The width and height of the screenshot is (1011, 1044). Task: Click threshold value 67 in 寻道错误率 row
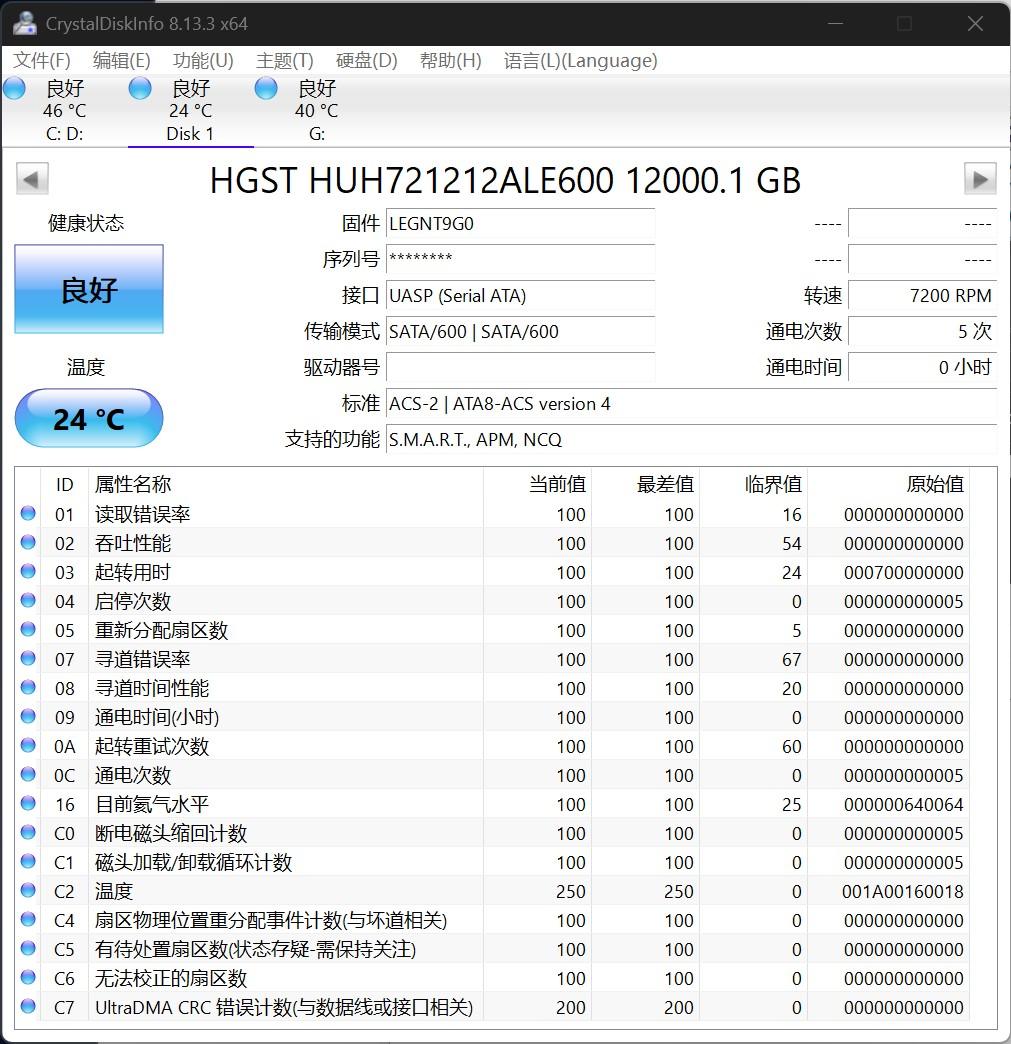(791, 659)
